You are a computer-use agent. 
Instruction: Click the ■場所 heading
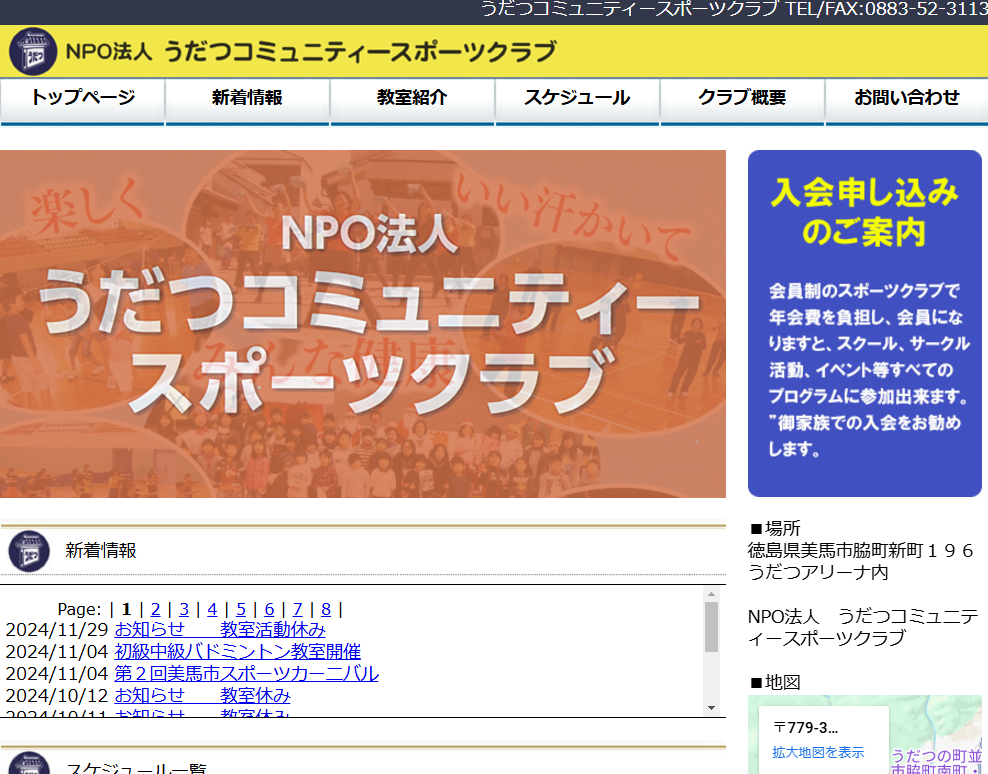point(775,528)
